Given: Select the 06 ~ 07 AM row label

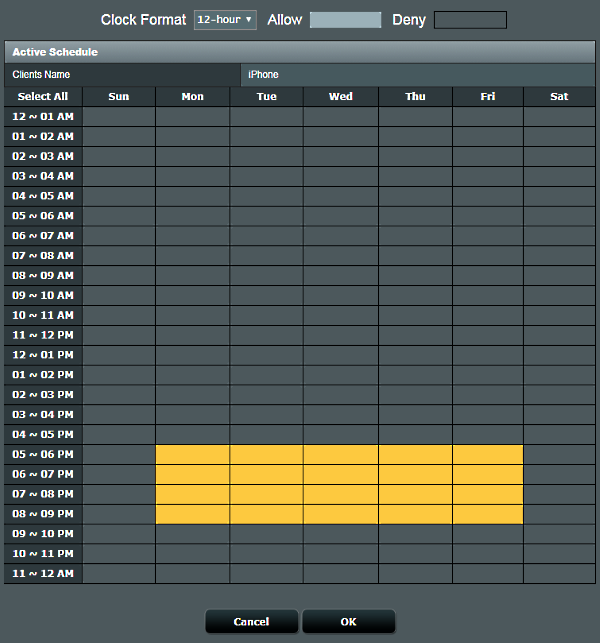Looking at the screenshot, I should point(43,236).
